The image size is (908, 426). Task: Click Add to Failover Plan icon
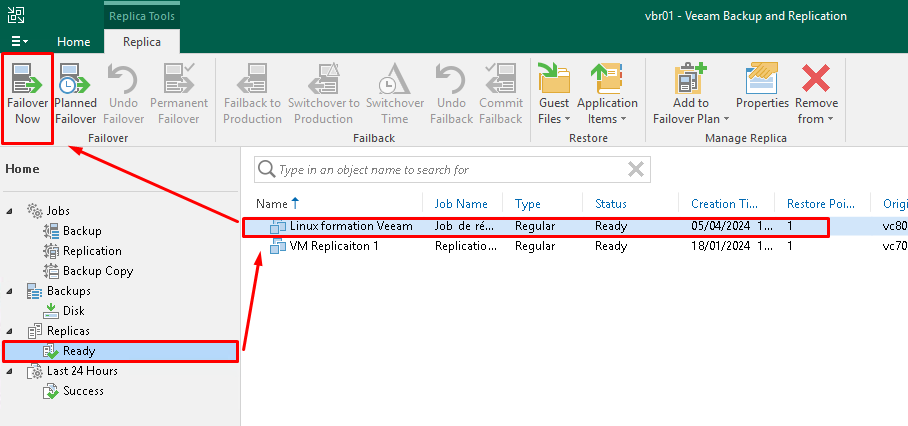pyautogui.click(x=690, y=78)
